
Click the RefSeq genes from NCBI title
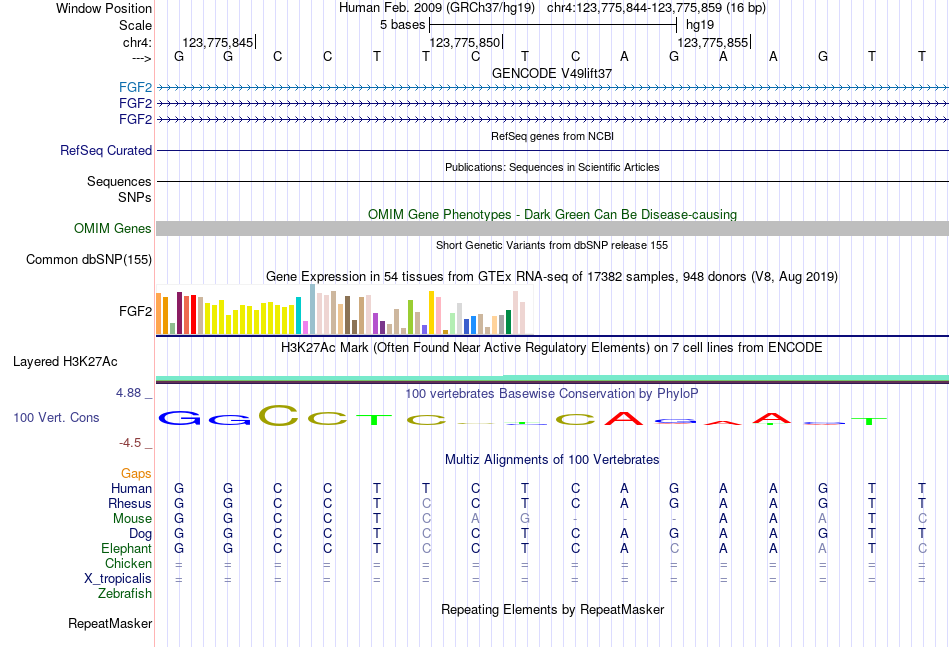pos(552,136)
